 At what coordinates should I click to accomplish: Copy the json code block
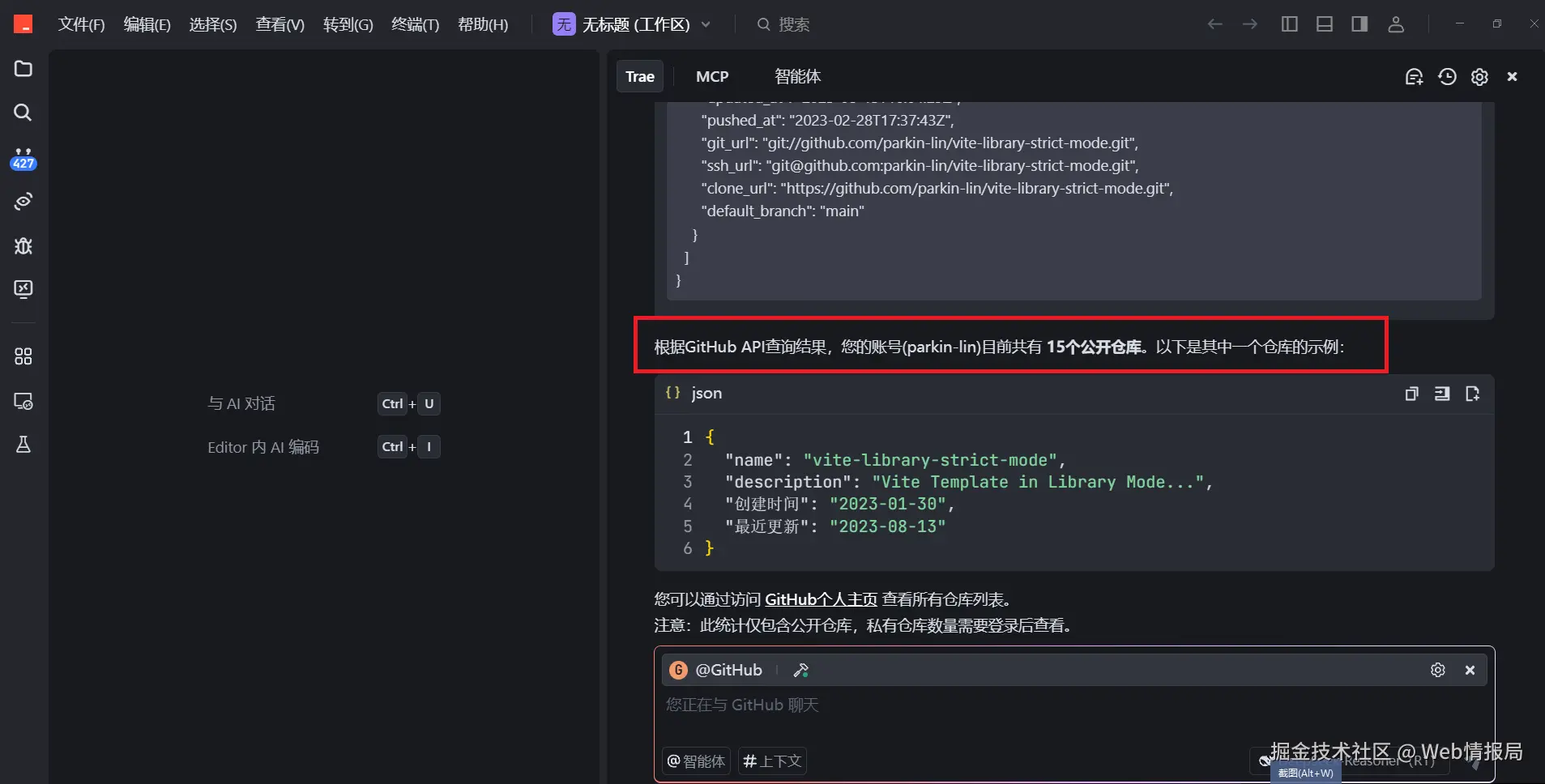[1412, 394]
